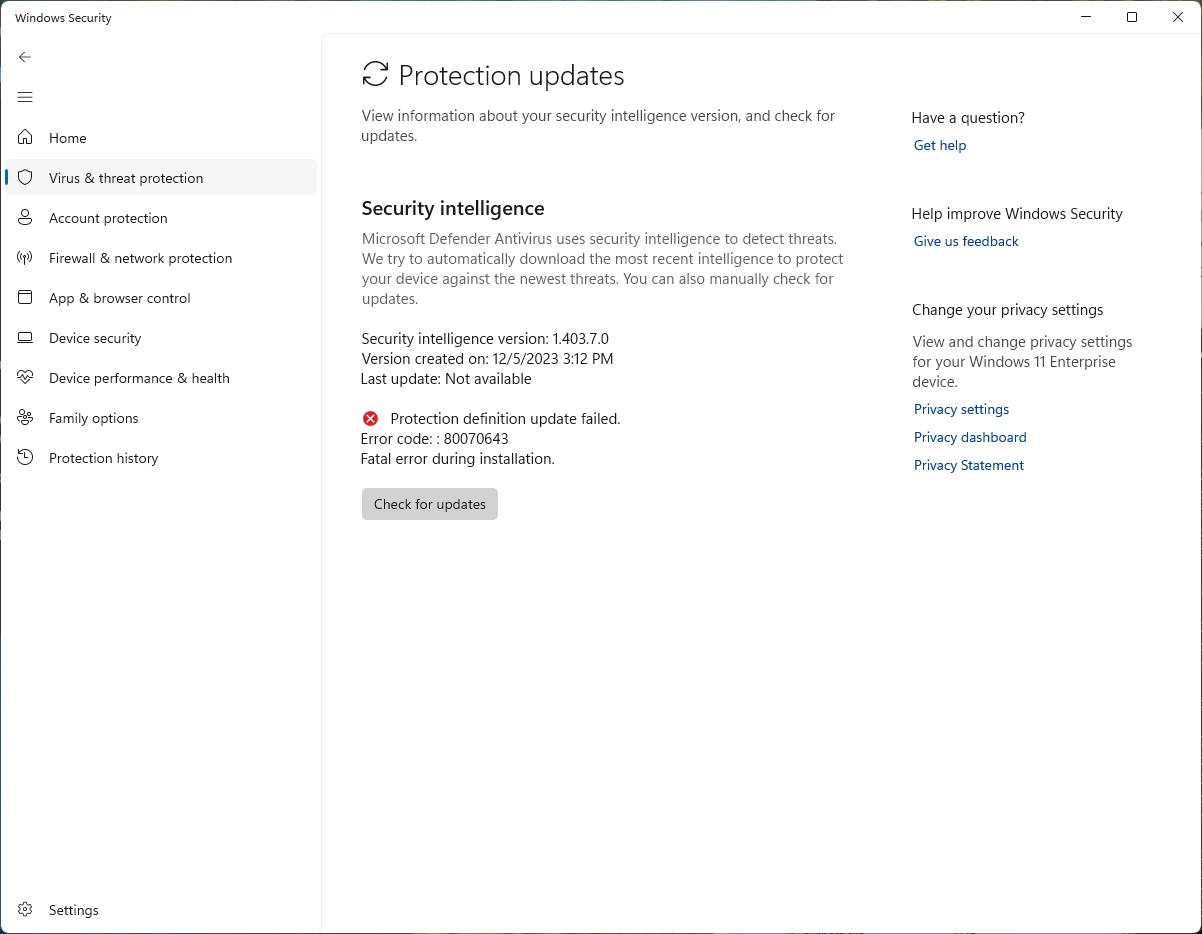Viewport: 1202px width, 934px height.
Task: Click the Device security laptop icon
Action: [26, 338]
